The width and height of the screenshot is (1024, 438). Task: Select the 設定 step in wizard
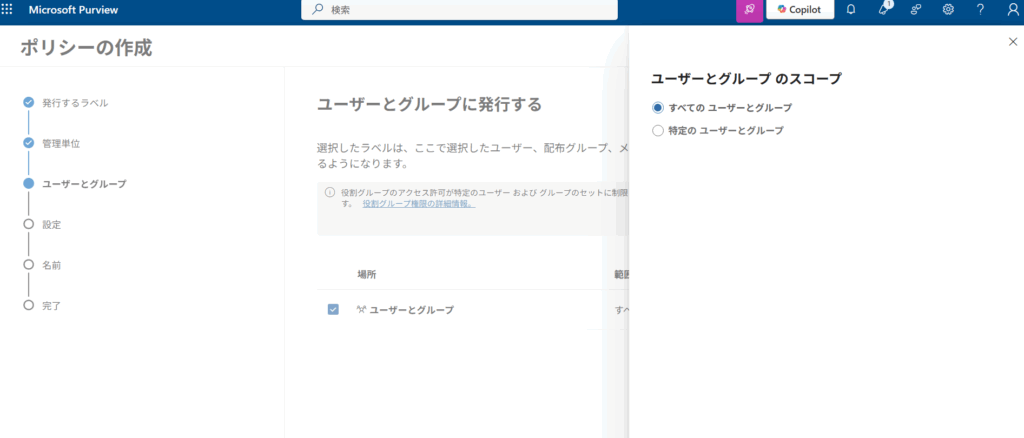51,224
